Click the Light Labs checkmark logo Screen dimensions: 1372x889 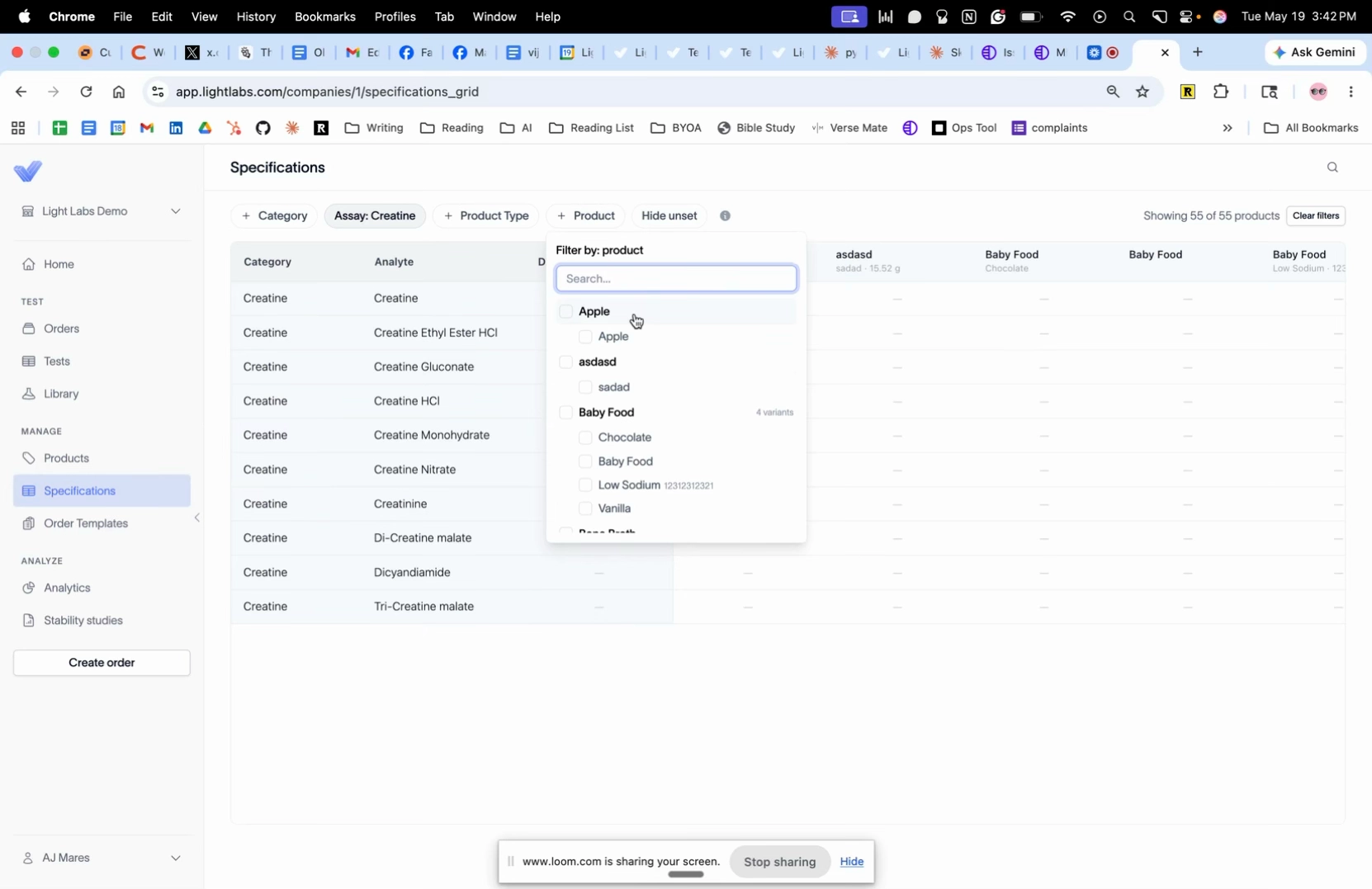(28, 172)
